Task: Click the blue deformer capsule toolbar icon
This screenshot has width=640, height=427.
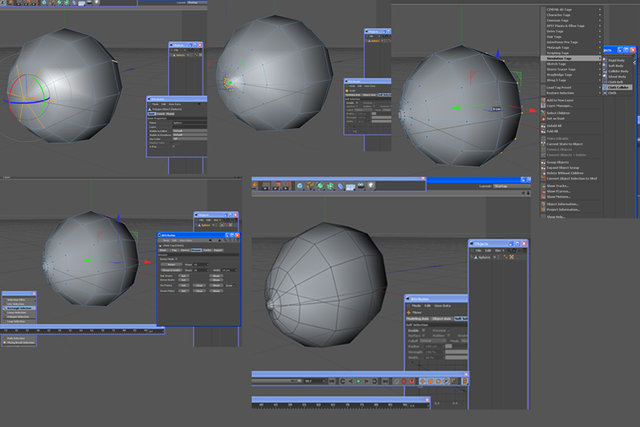Action: [340, 186]
